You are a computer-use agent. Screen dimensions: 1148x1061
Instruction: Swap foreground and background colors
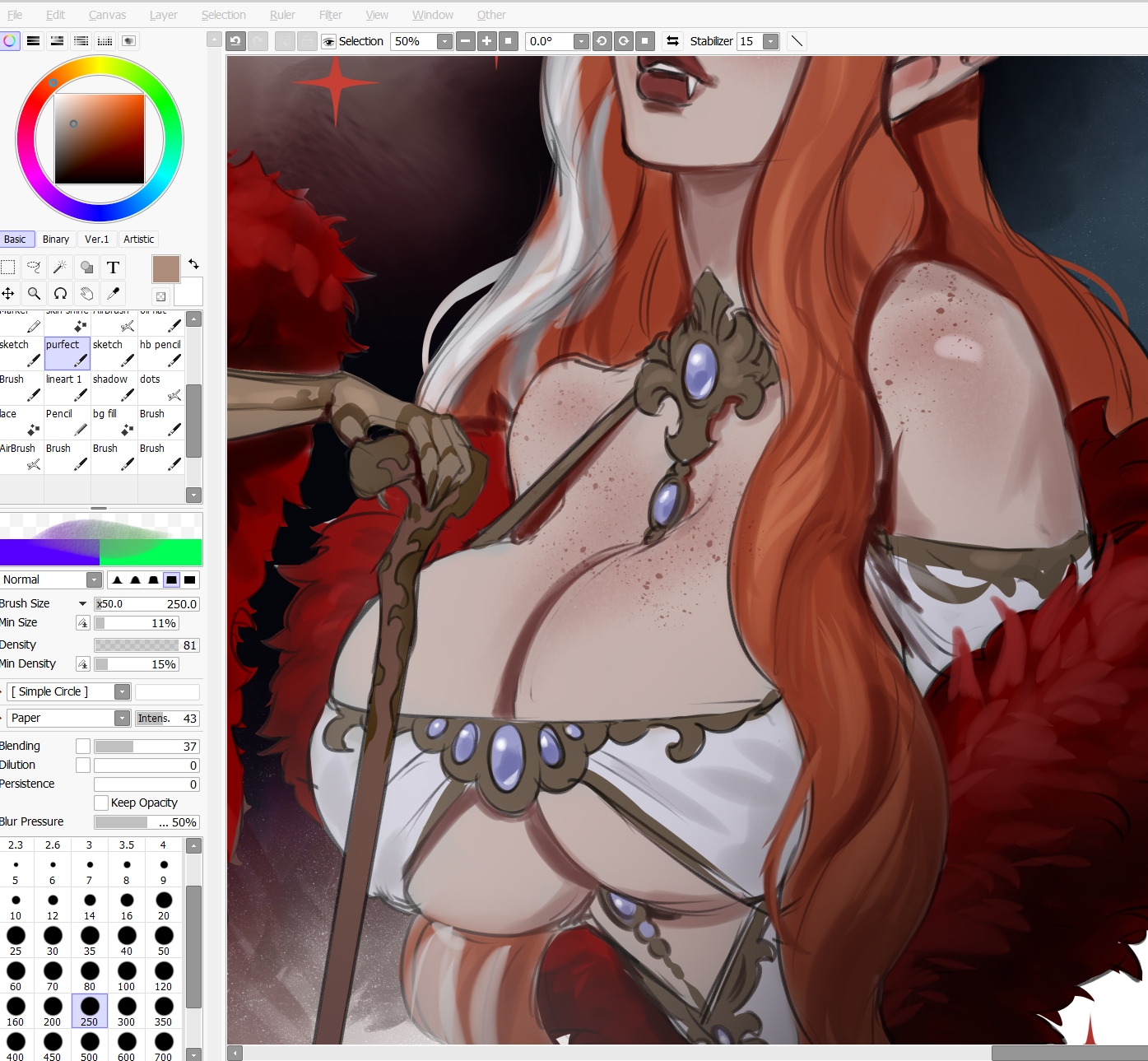tap(193, 264)
